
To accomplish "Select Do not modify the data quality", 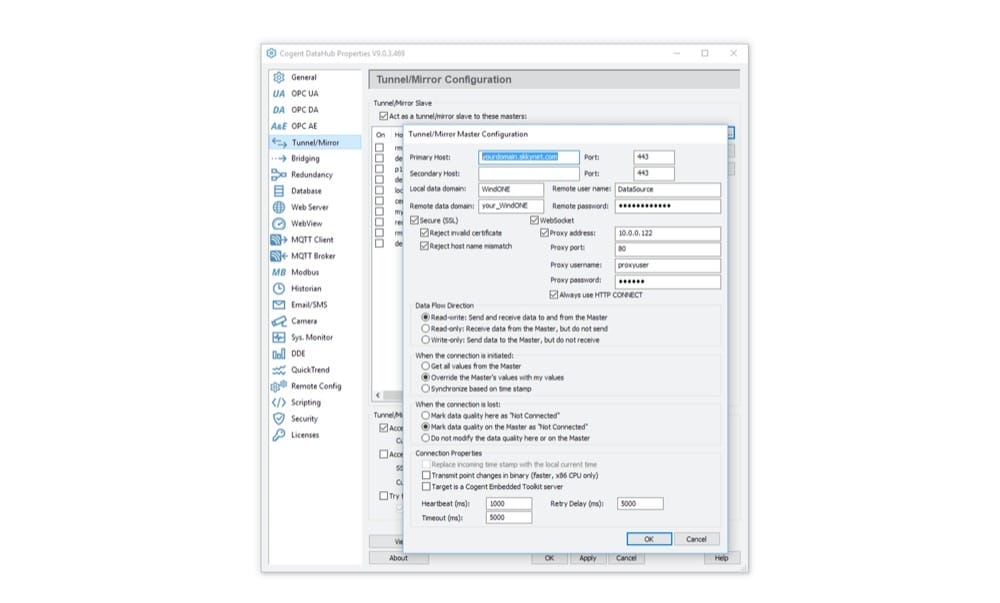I will [x=425, y=439].
